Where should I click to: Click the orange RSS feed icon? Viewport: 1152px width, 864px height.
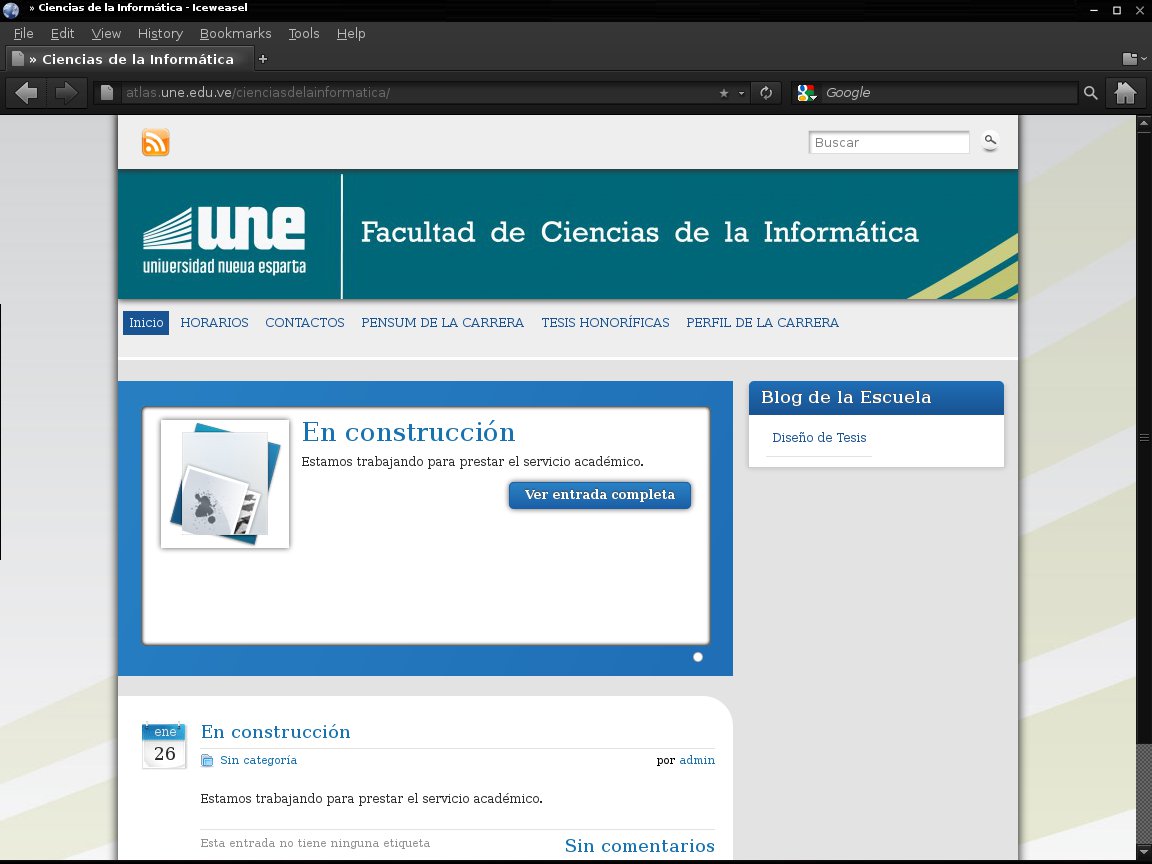click(155, 143)
